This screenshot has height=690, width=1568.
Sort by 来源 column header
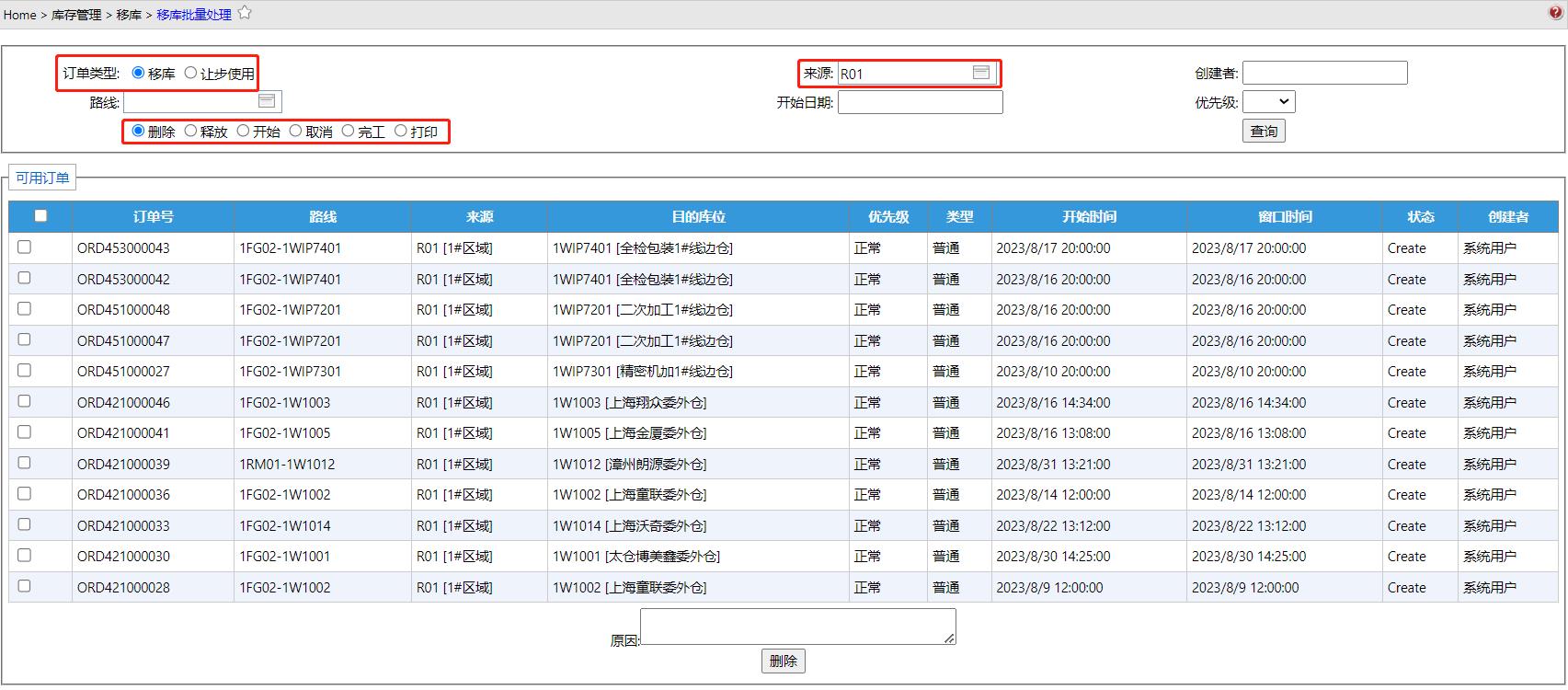point(479,217)
